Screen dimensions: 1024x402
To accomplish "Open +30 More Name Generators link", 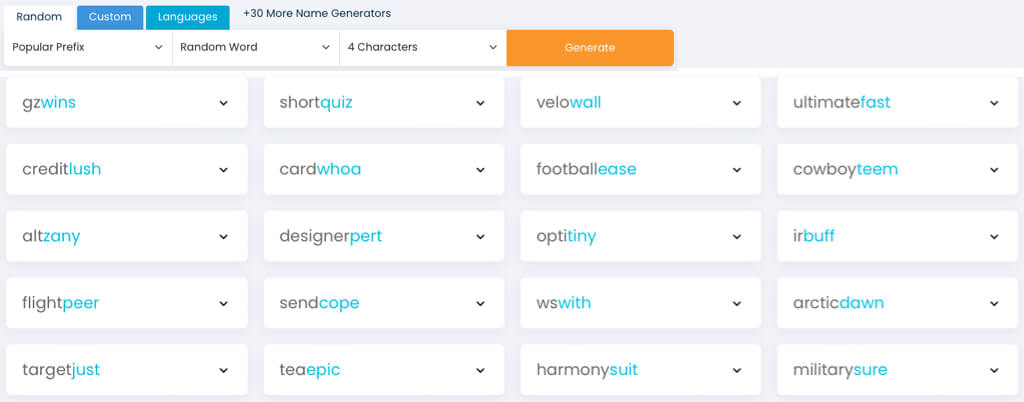I will 317,14.
